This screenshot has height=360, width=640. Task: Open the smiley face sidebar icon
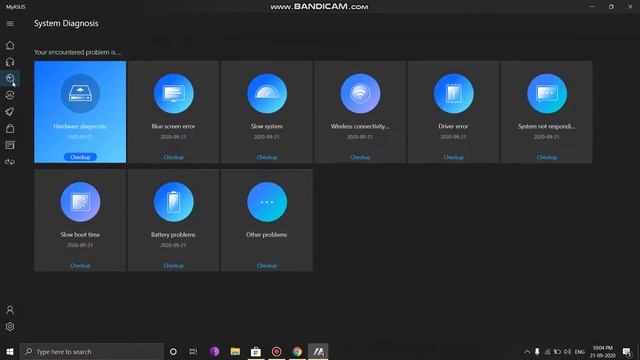(10, 95)
